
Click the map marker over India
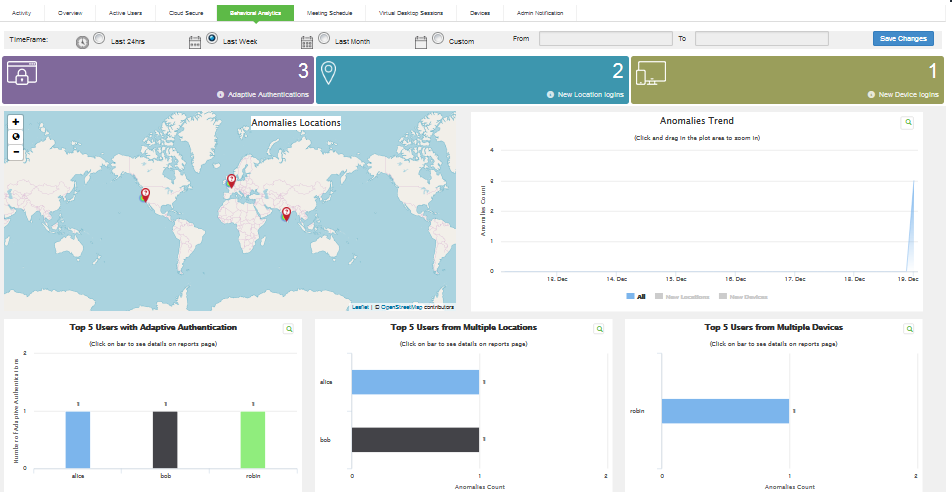click(x=286, y=213)
